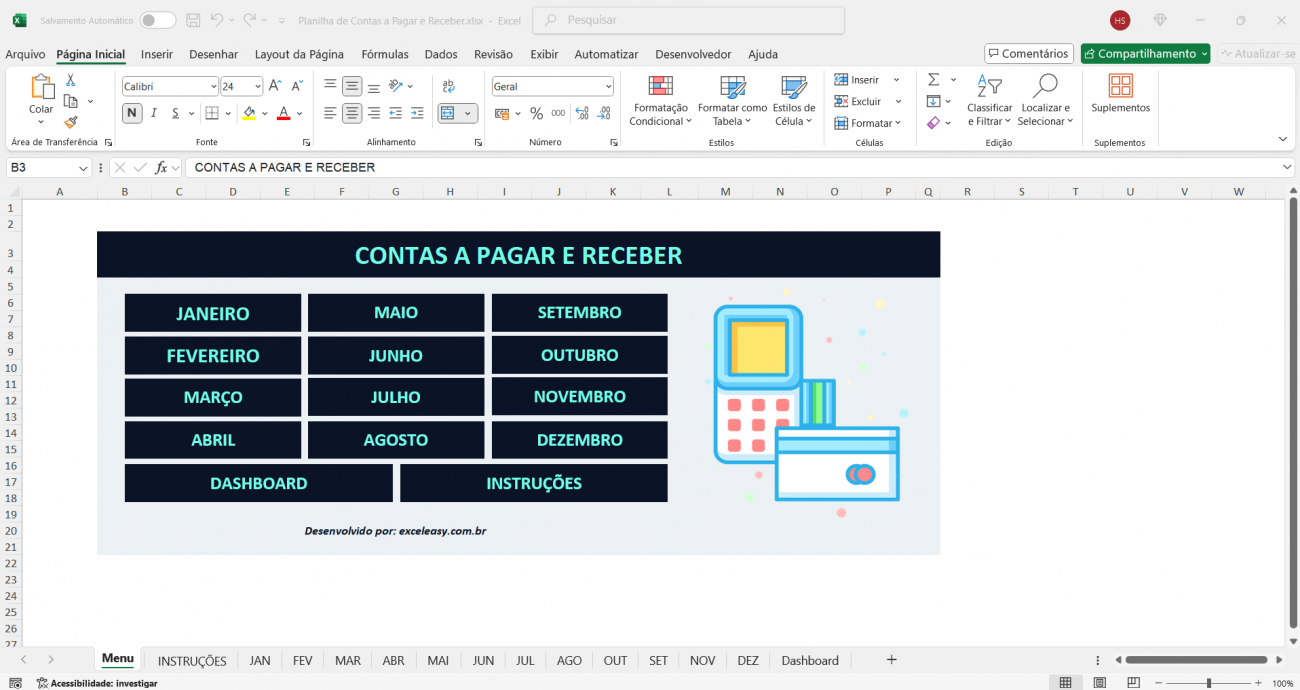
Task: Click the Fill down arrow icon
Action: coord(933,101)
